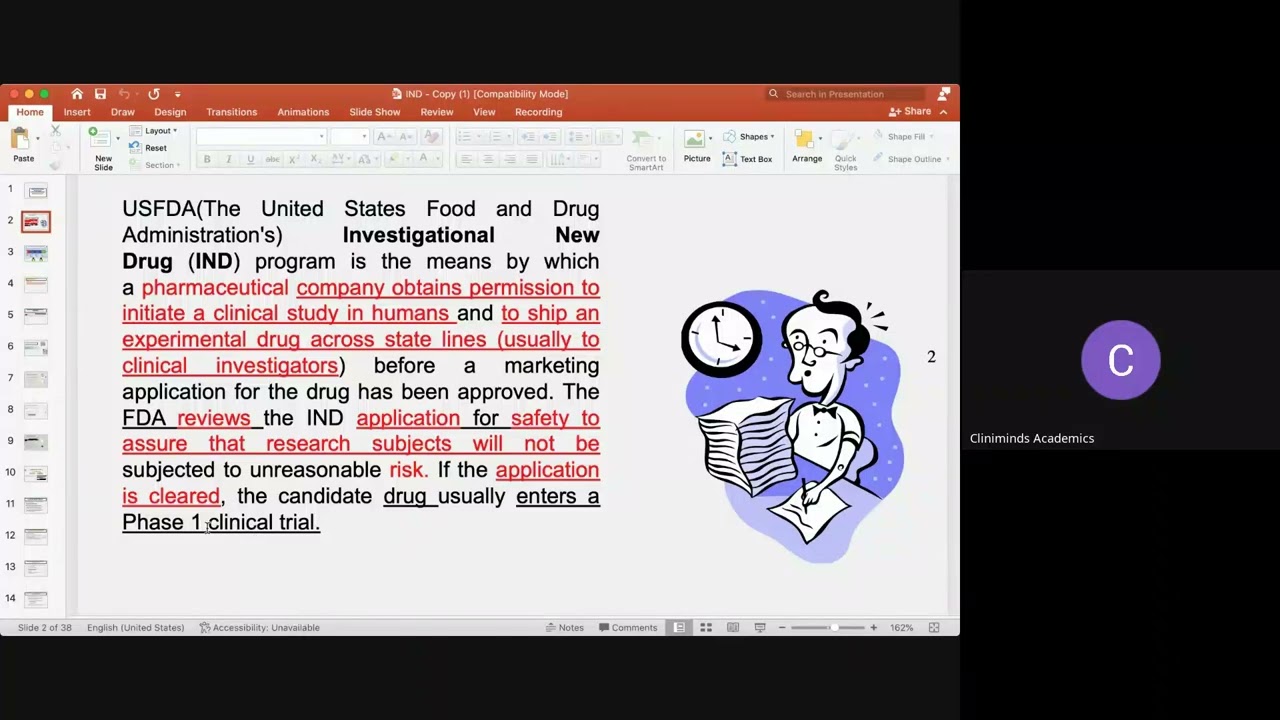Toggle Superscript formatting

coord(293,160)
